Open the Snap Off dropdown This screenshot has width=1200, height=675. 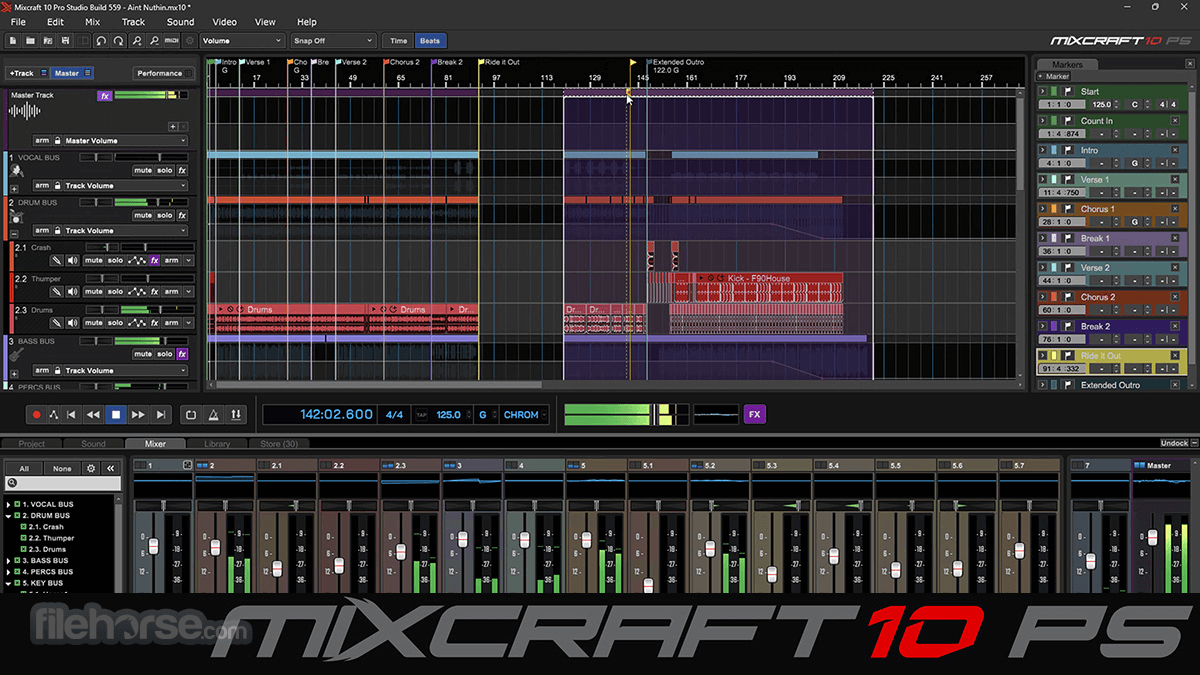[333, 41]
